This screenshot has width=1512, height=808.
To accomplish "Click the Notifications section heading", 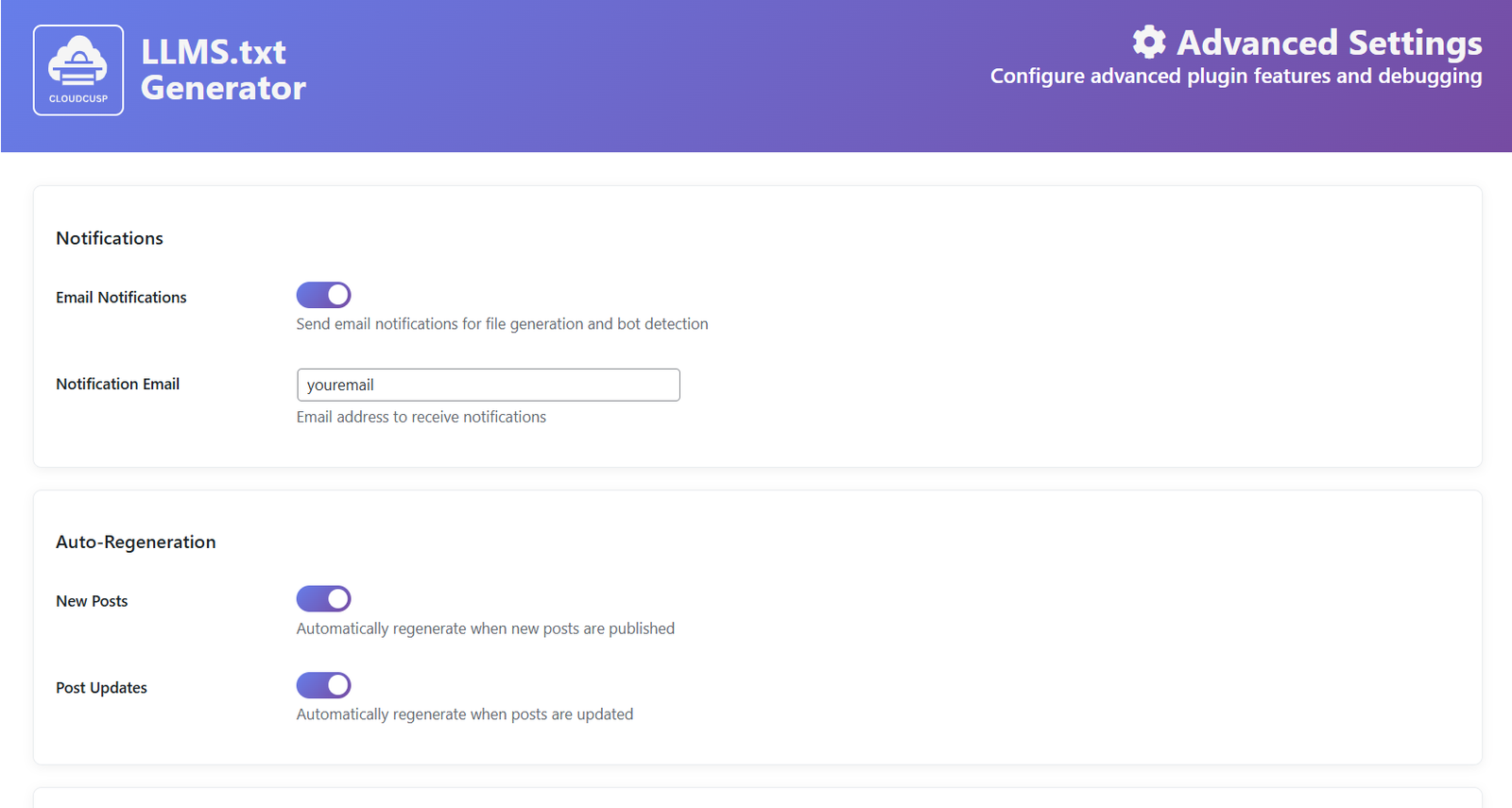I will 110,238.
